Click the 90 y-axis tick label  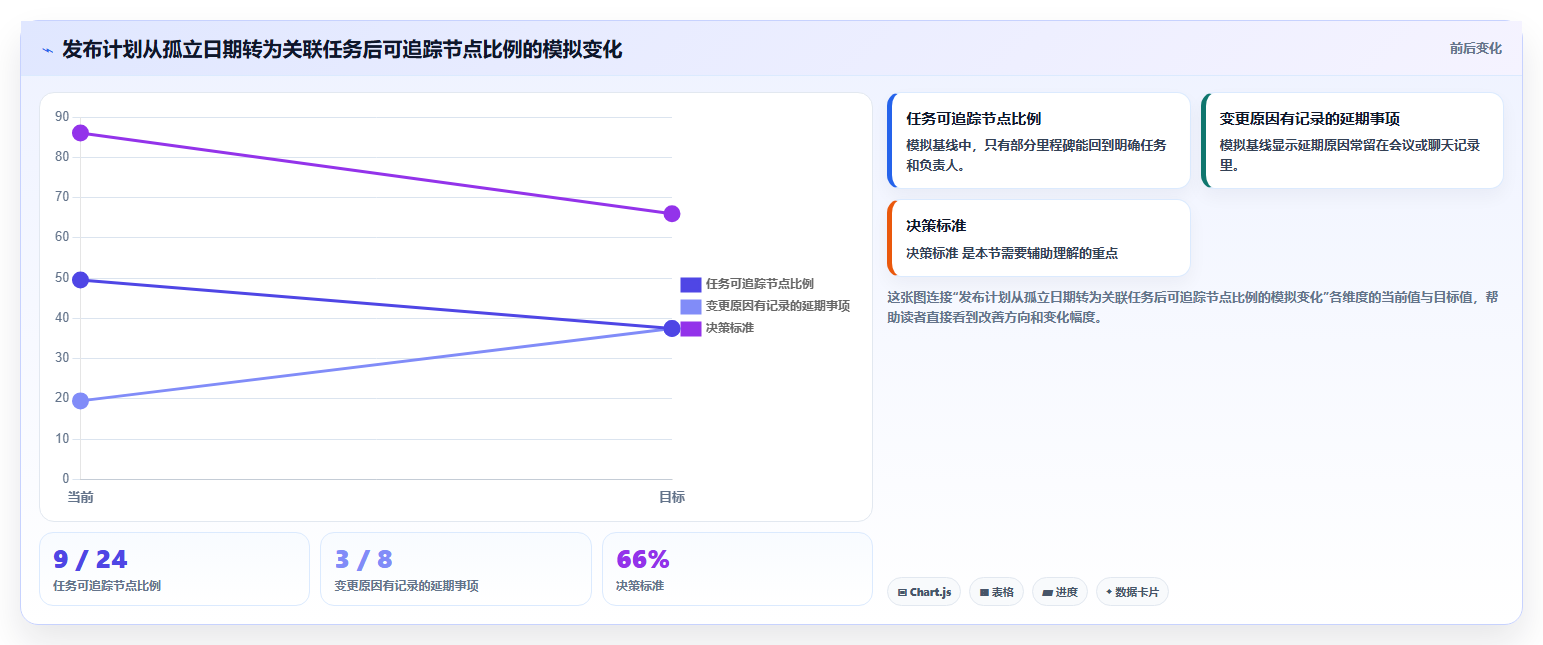62,117
